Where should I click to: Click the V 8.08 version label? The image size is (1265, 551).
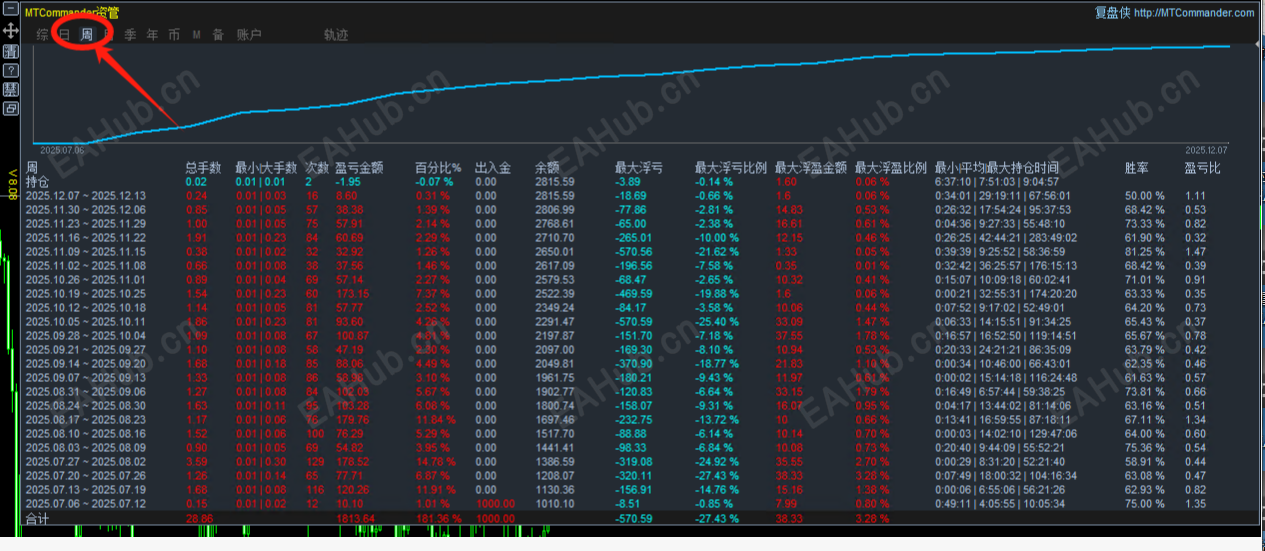[x=11, y=184]
